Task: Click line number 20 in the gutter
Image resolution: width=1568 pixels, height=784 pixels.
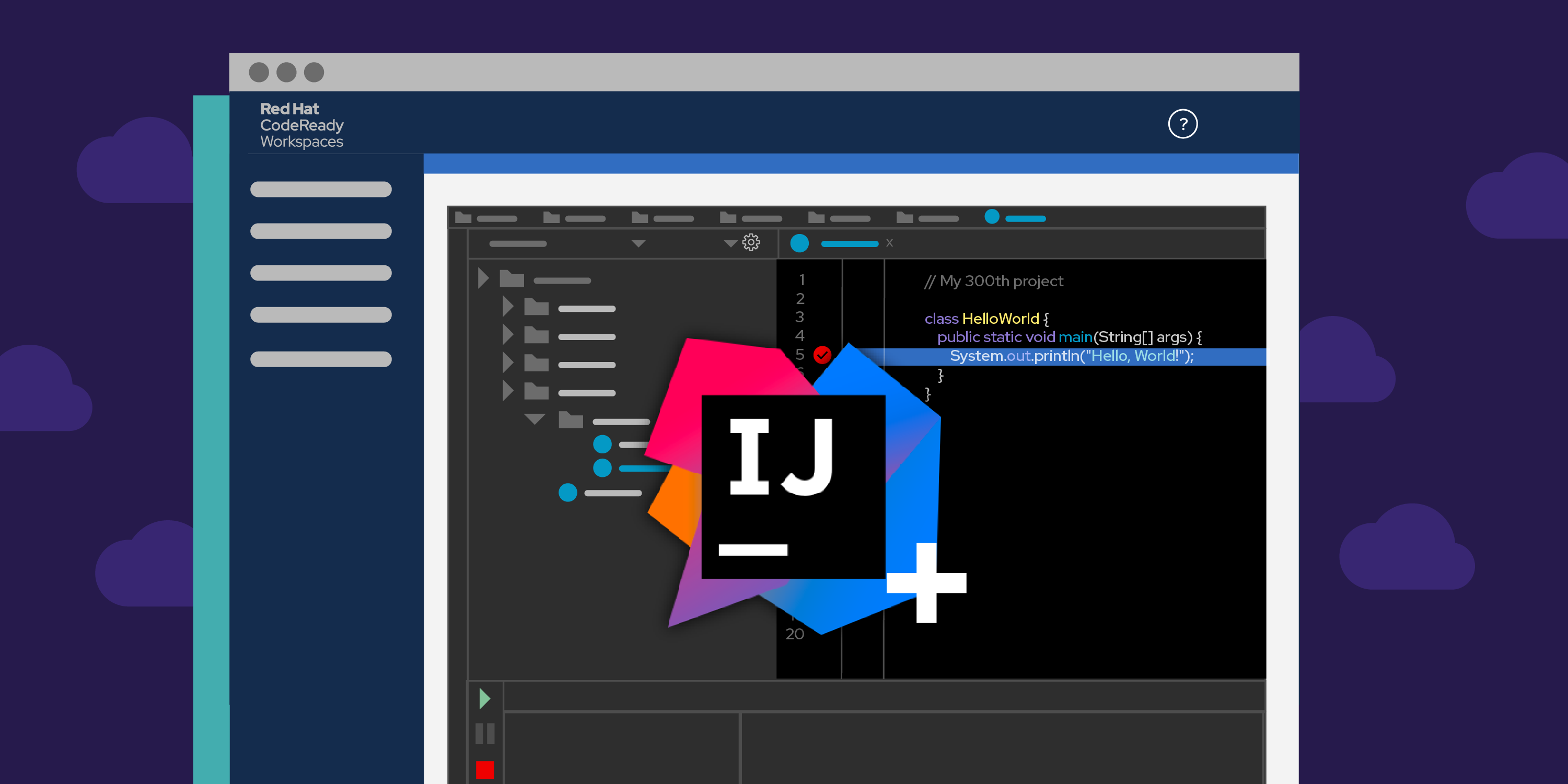Action: tap(794, 634)
